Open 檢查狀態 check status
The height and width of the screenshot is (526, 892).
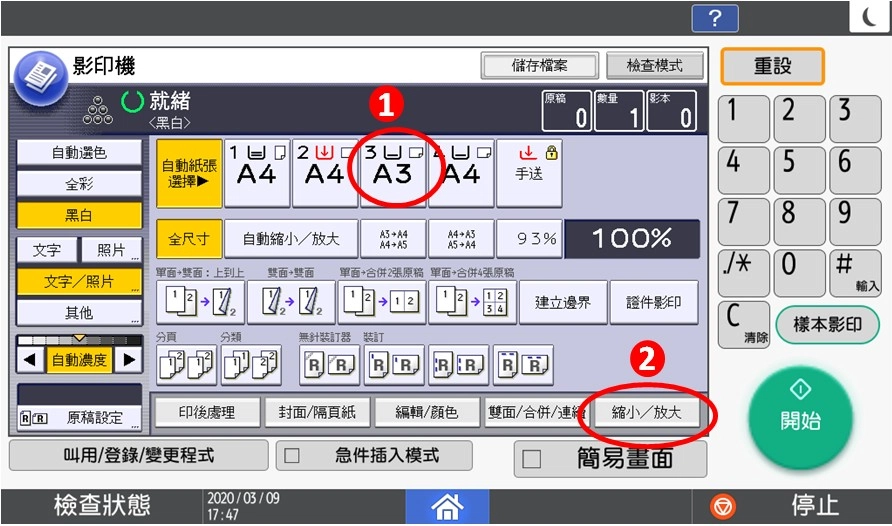click(x=102, y=506)
